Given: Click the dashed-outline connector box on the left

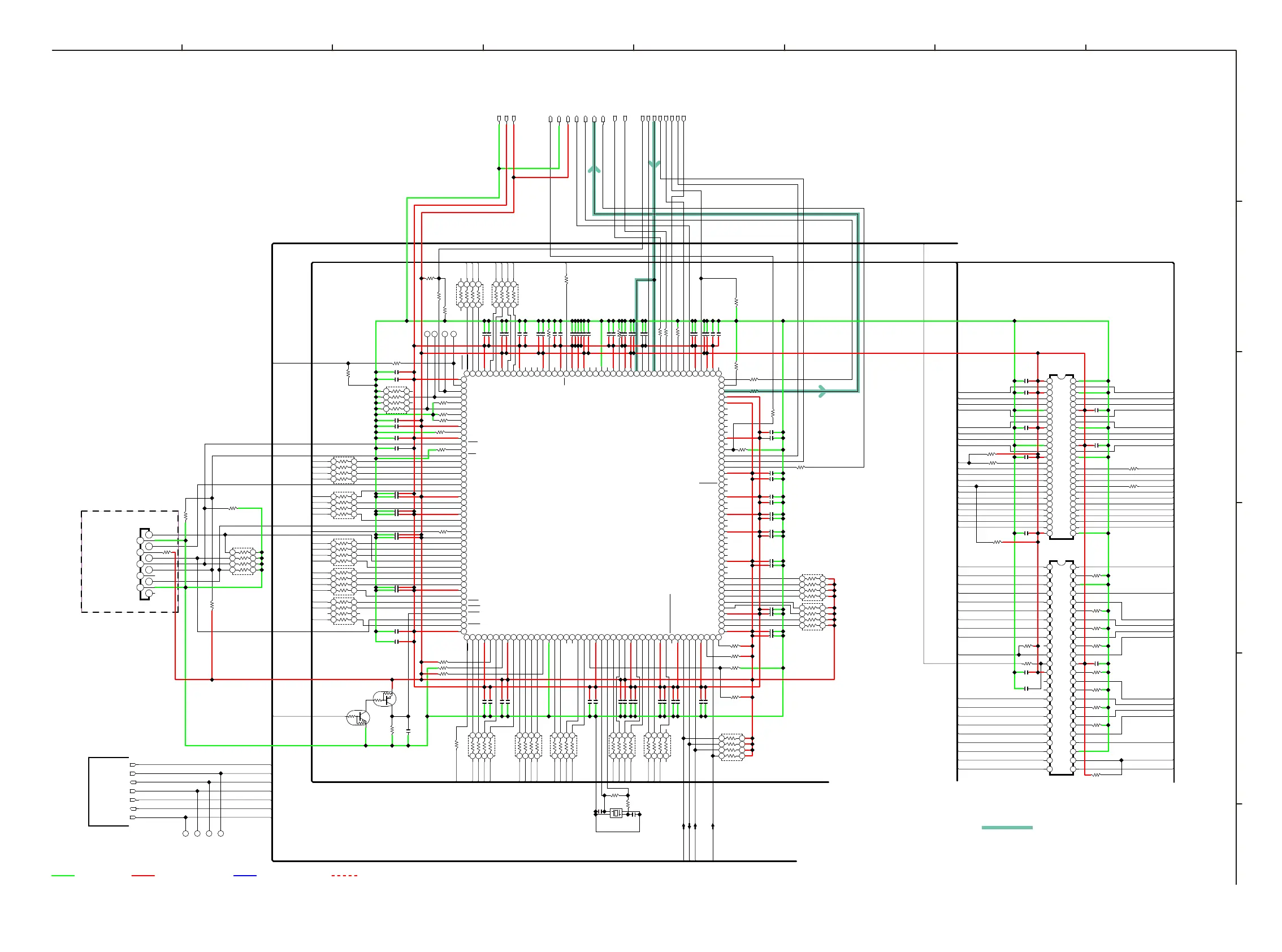Looking at the screenshot, I should point(129,561).
